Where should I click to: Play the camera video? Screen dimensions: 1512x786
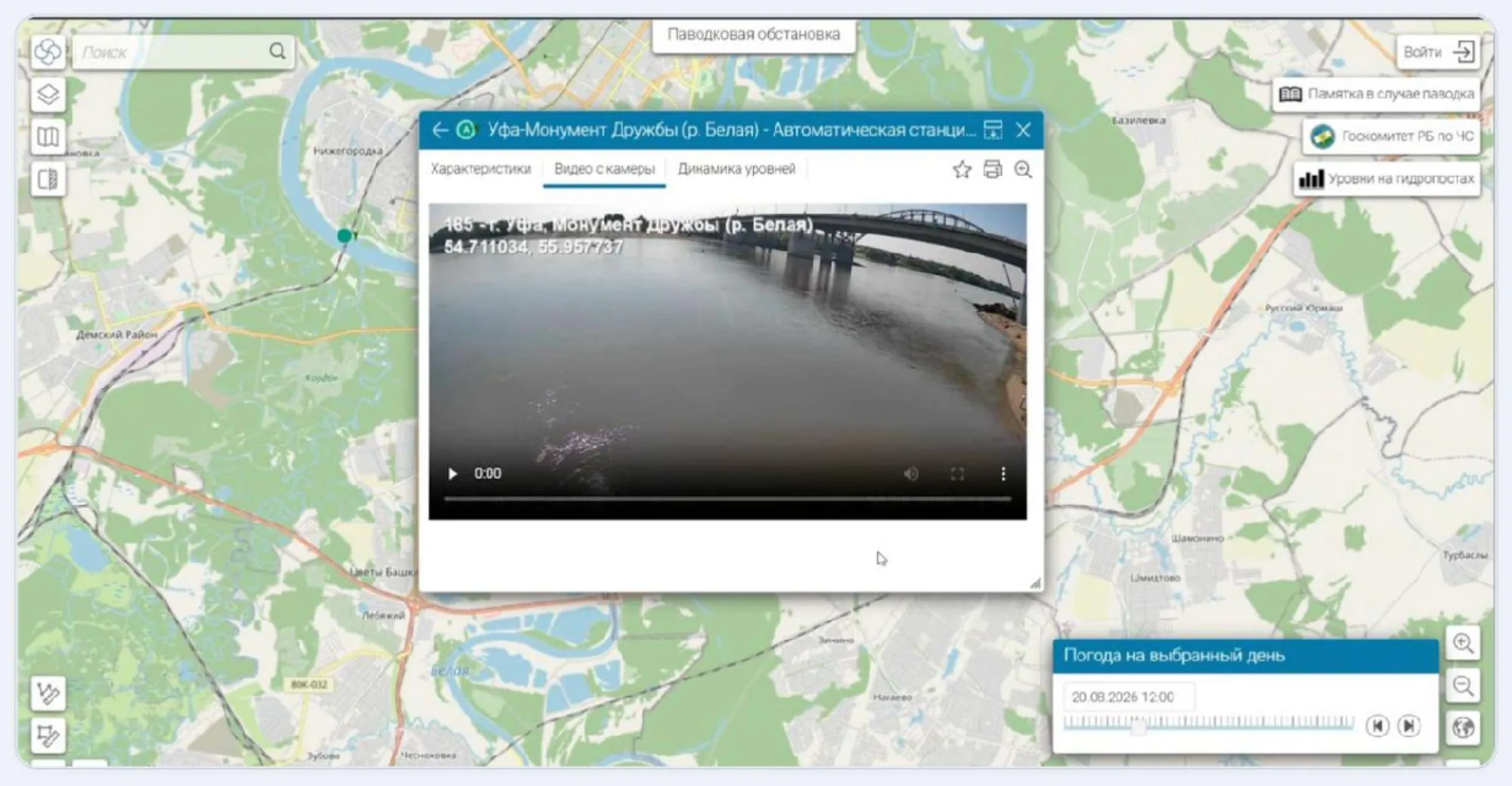(452, 474)
